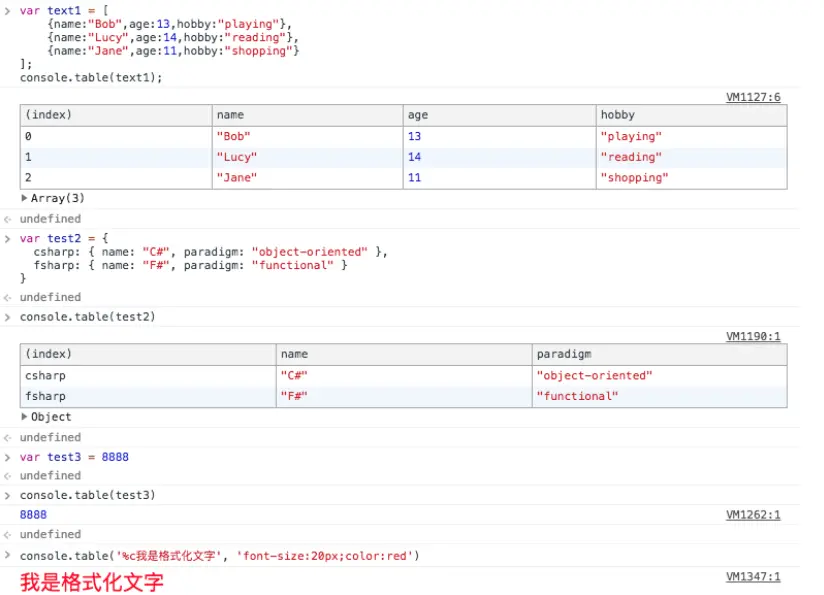Open source link VM1190:1

point(753,336)
